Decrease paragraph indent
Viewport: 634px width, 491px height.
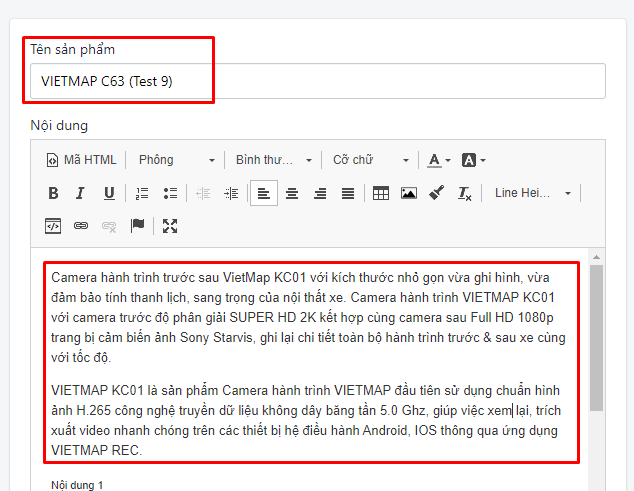(203, 193)
